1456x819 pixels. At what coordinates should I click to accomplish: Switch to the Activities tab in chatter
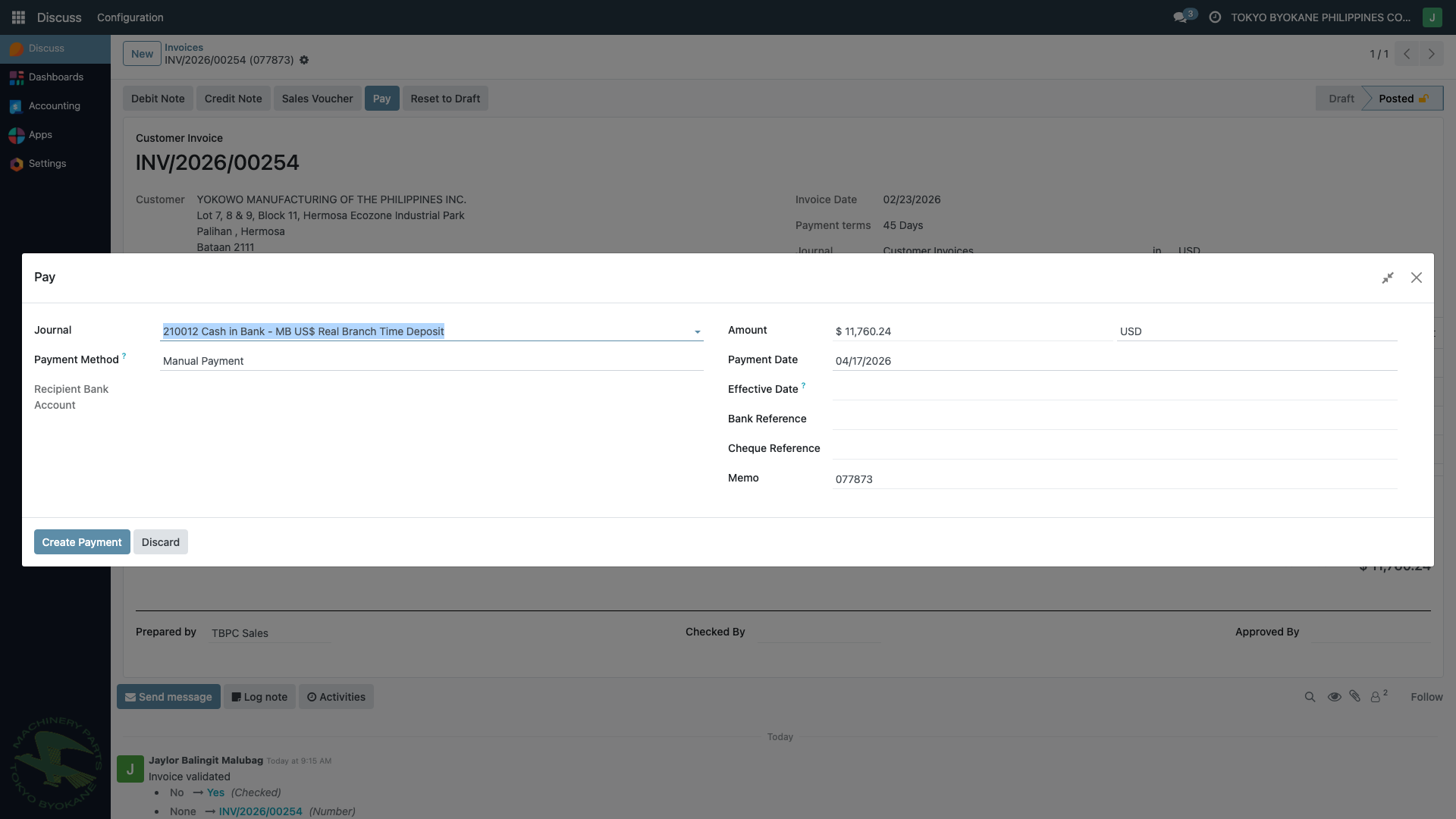click(336, 696)
